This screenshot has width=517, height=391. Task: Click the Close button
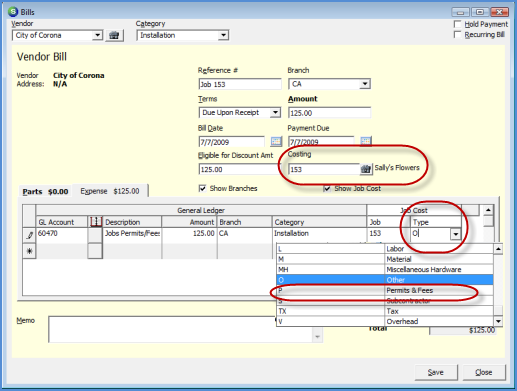484,372
